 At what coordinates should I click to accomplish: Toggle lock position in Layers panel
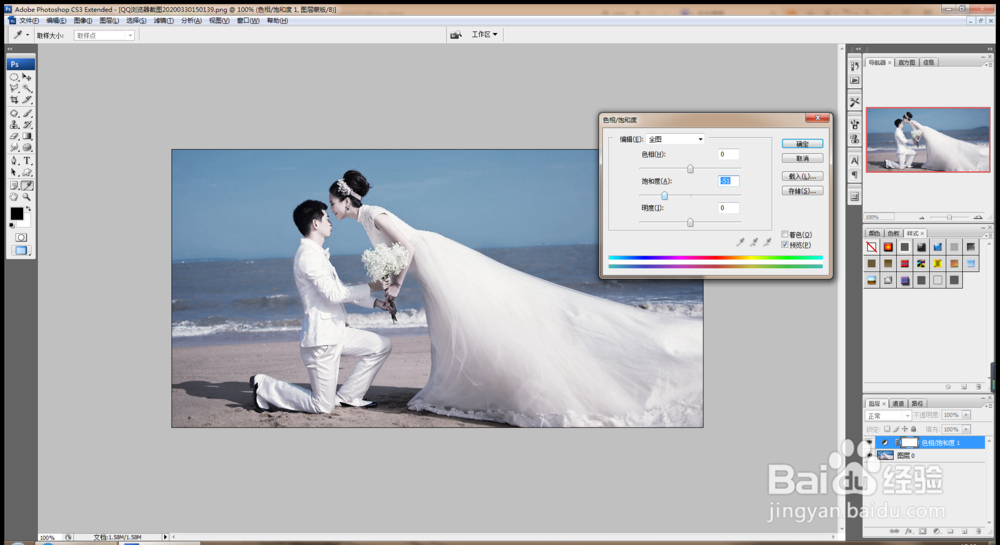tap(905, 429)
